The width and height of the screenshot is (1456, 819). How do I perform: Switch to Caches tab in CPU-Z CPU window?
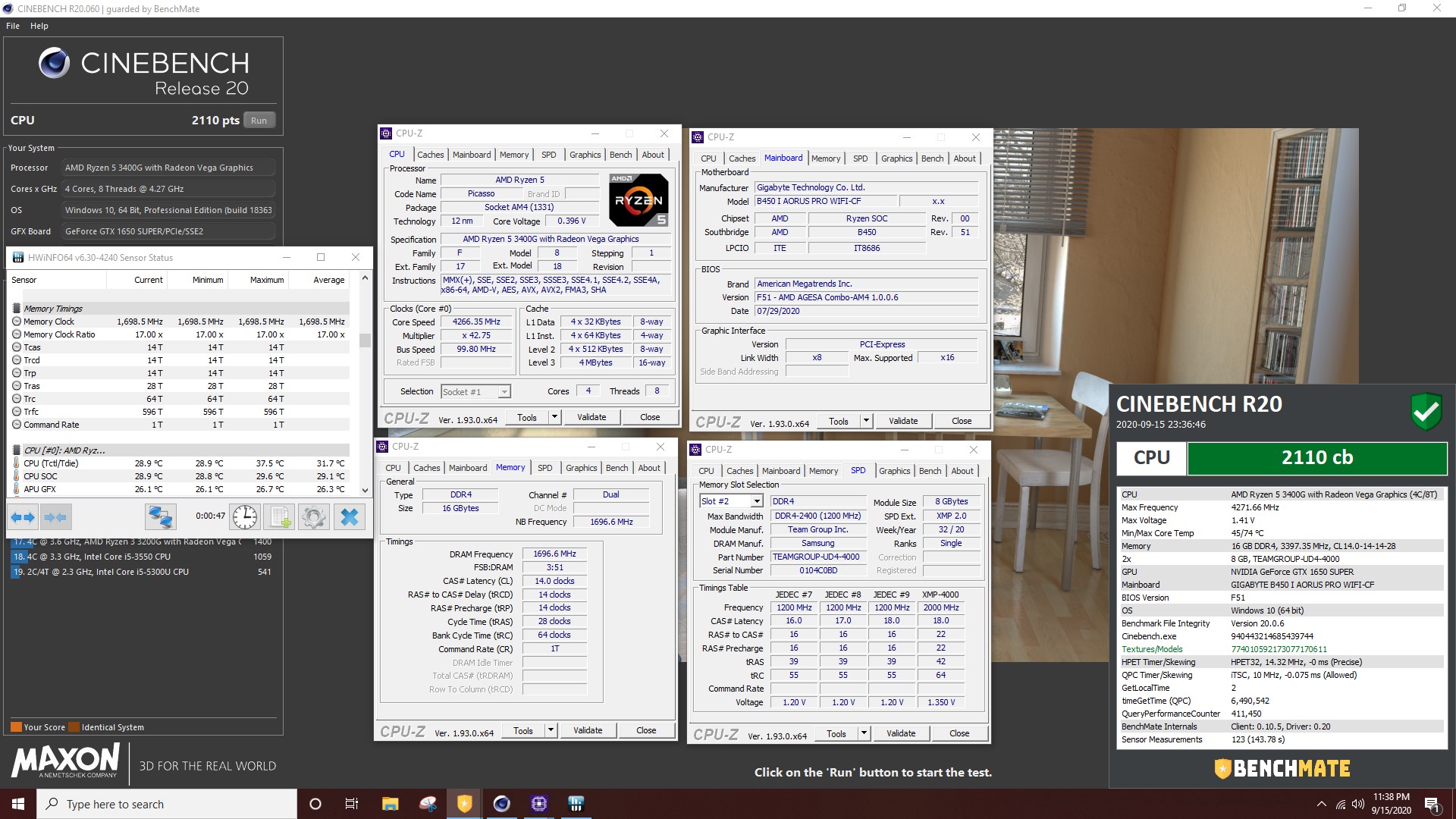[430, 155]
